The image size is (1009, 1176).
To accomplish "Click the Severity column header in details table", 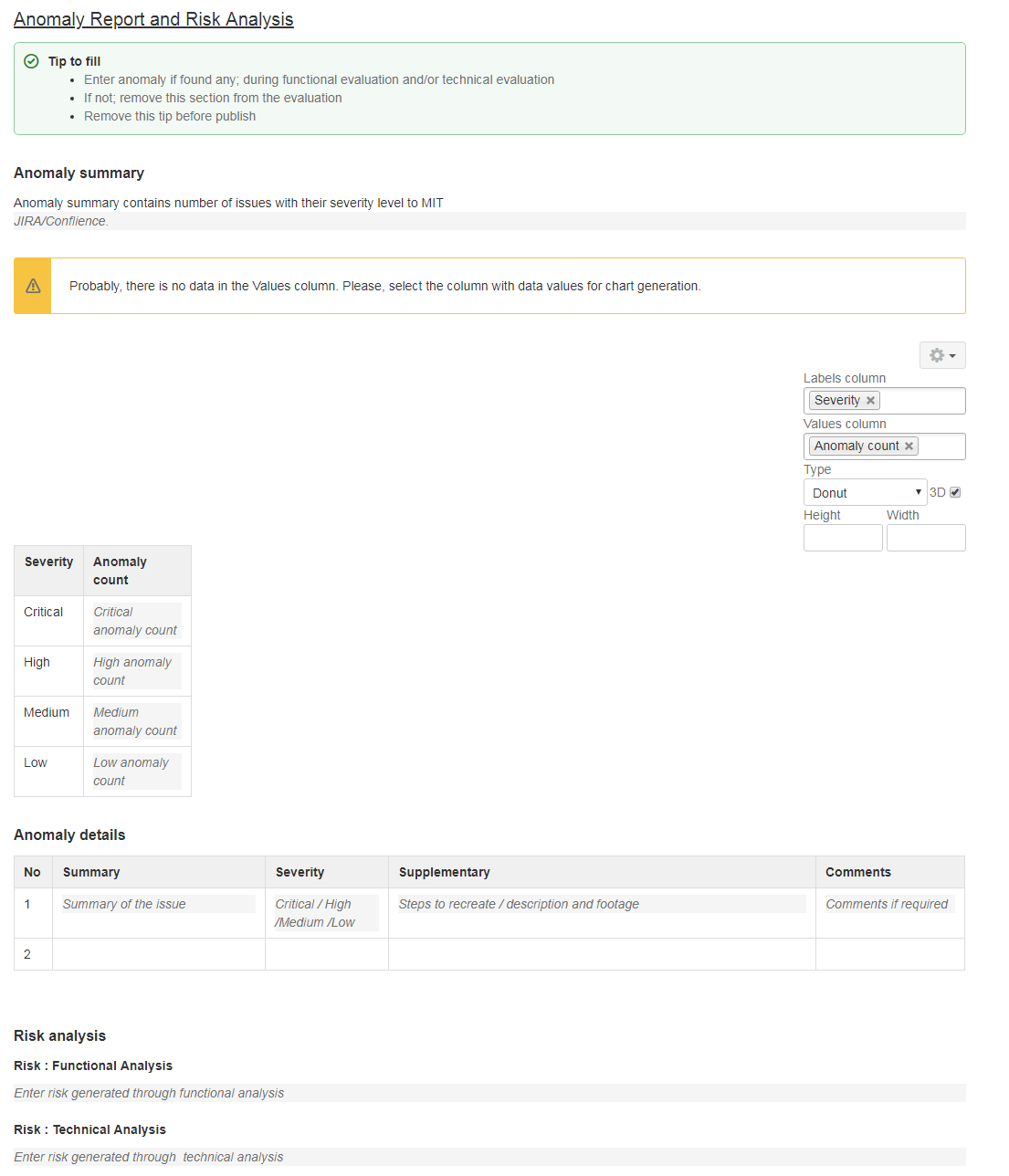I will [300, 872].
